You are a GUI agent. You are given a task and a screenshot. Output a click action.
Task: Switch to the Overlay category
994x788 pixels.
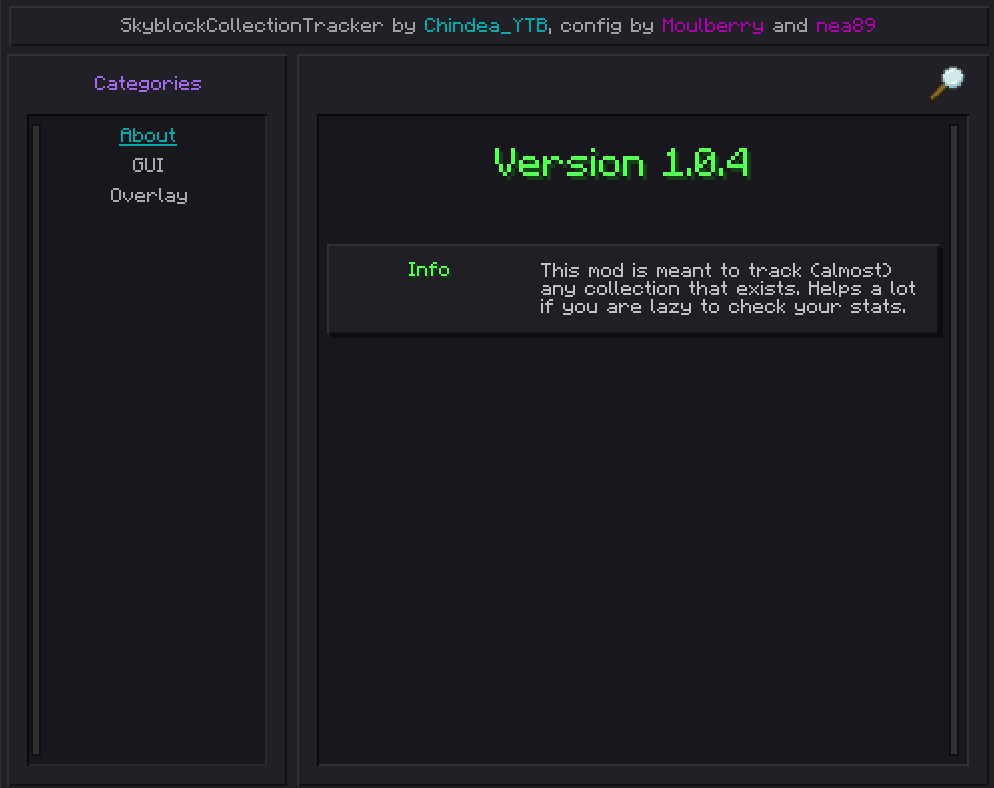point(148,195)
